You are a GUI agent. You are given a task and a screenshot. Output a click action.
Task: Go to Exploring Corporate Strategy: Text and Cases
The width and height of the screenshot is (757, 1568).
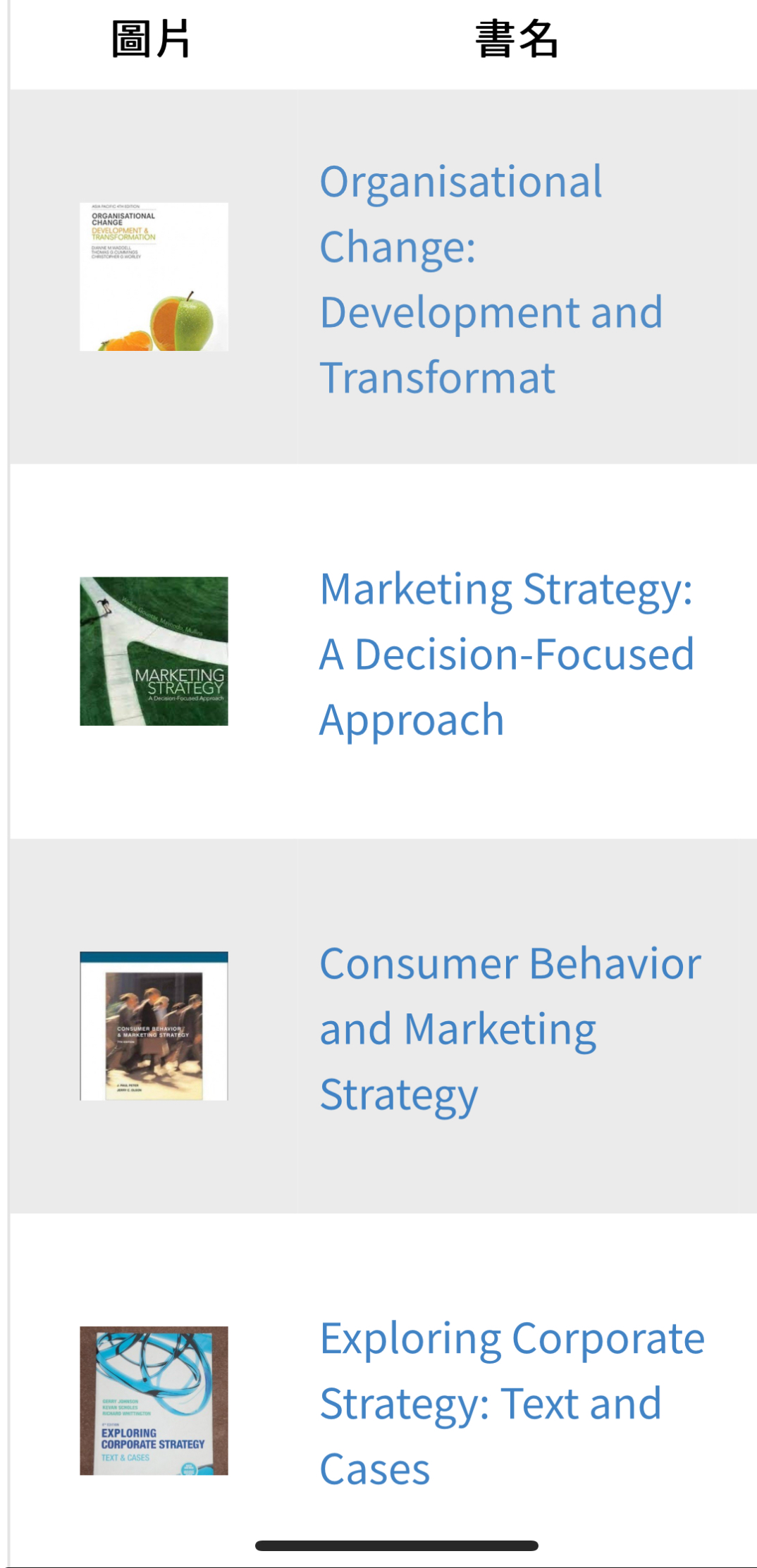[x=512, y=1404]
